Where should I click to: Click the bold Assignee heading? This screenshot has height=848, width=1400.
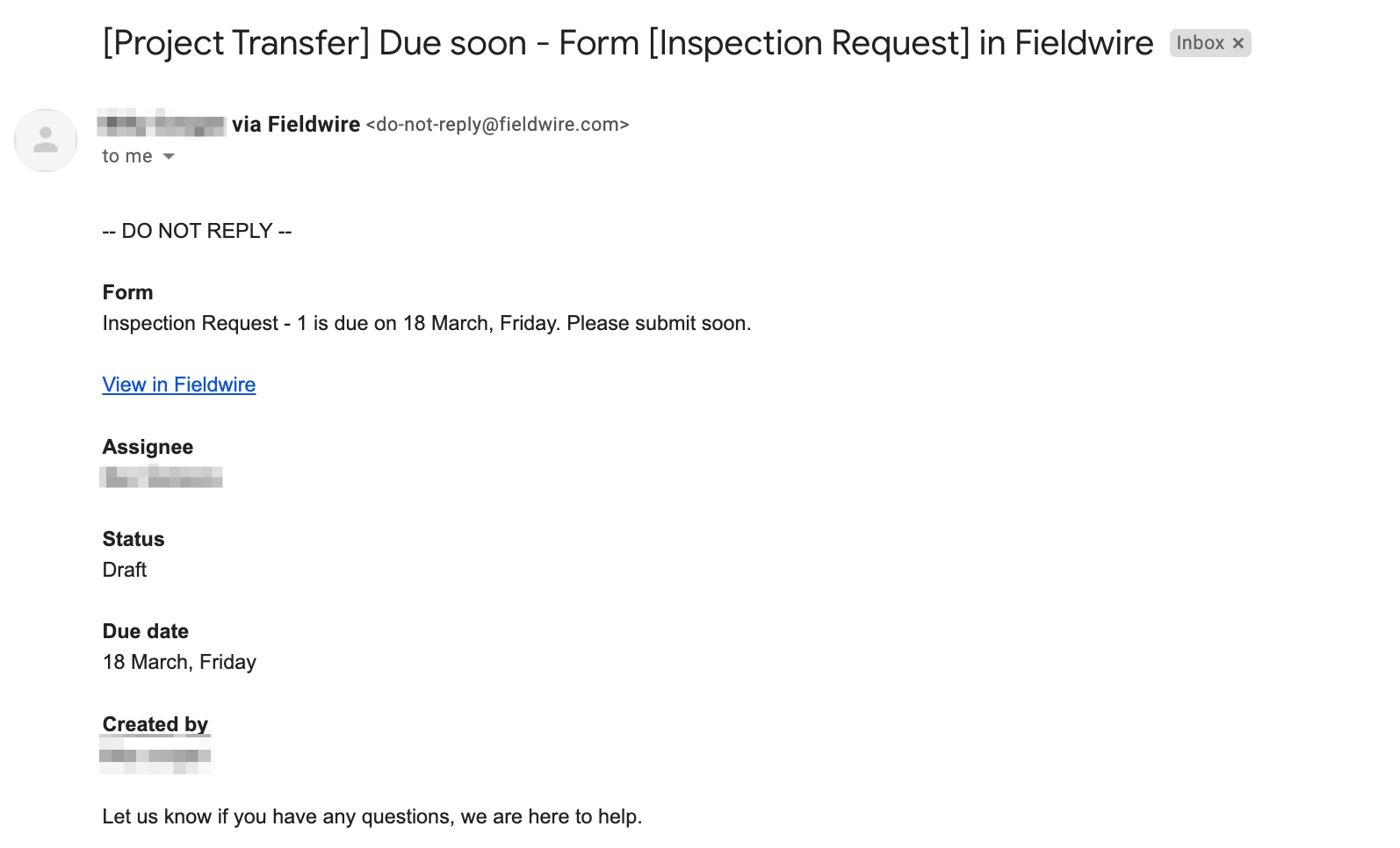(148, 447)
